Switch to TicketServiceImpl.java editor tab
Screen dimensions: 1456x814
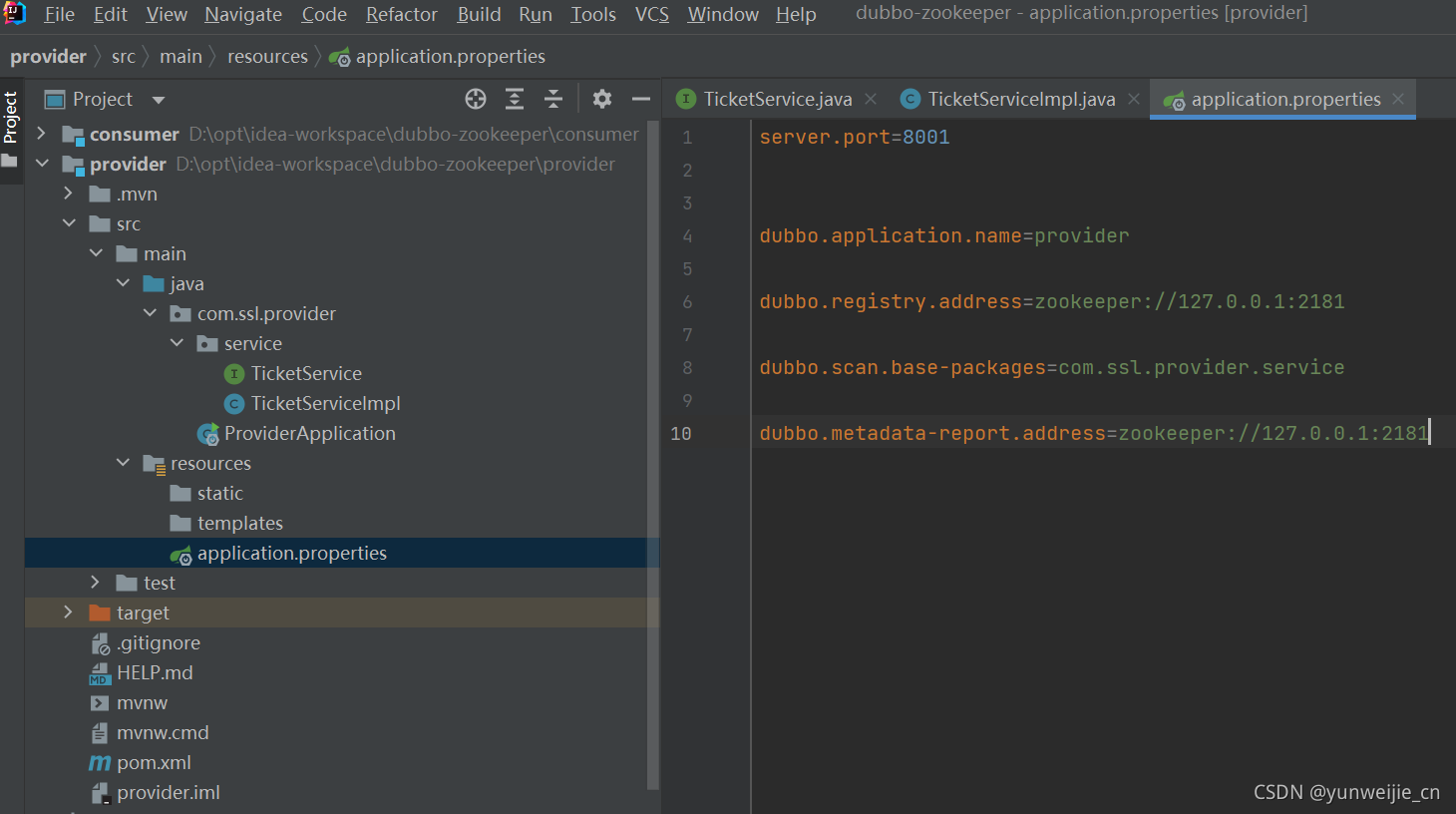point(1021,99)
